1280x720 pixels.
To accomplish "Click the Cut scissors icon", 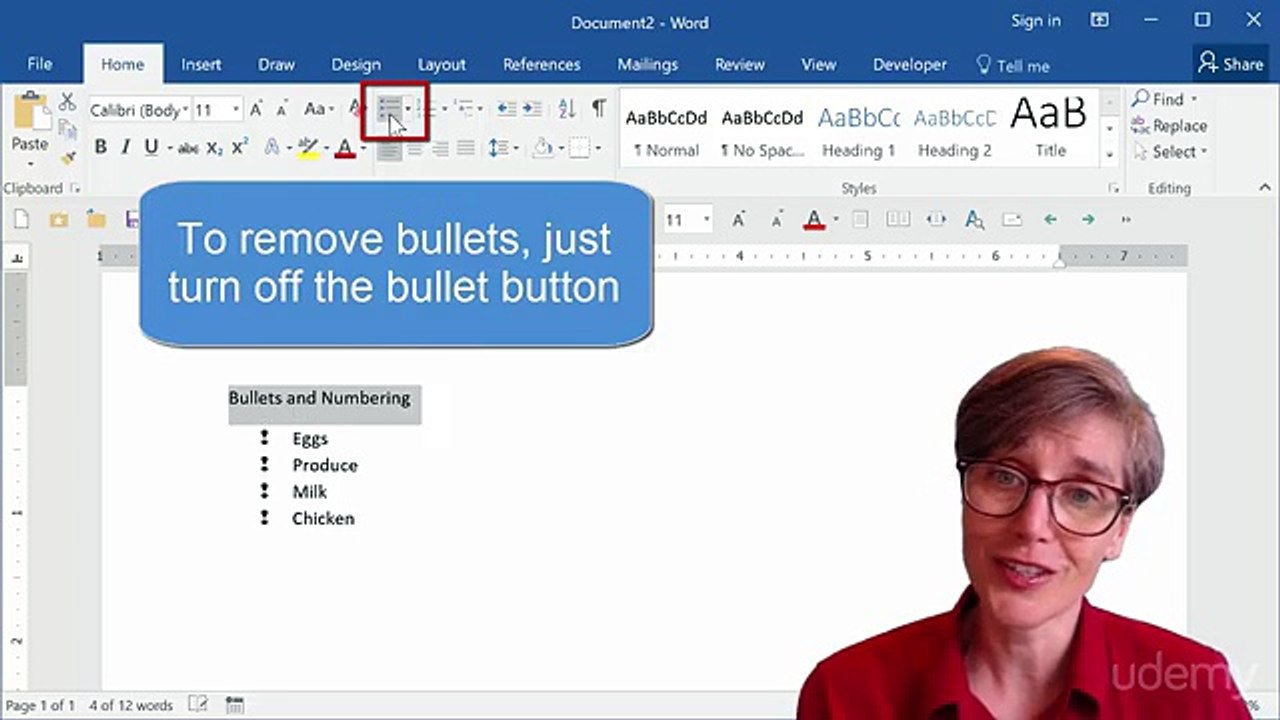I will pyautogui.click(x=67, y=101).
